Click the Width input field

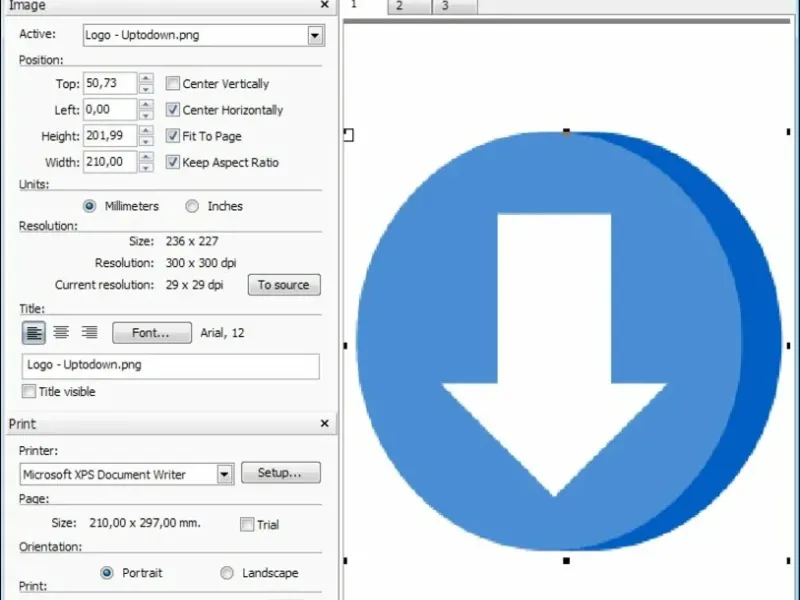pos(110,162)
